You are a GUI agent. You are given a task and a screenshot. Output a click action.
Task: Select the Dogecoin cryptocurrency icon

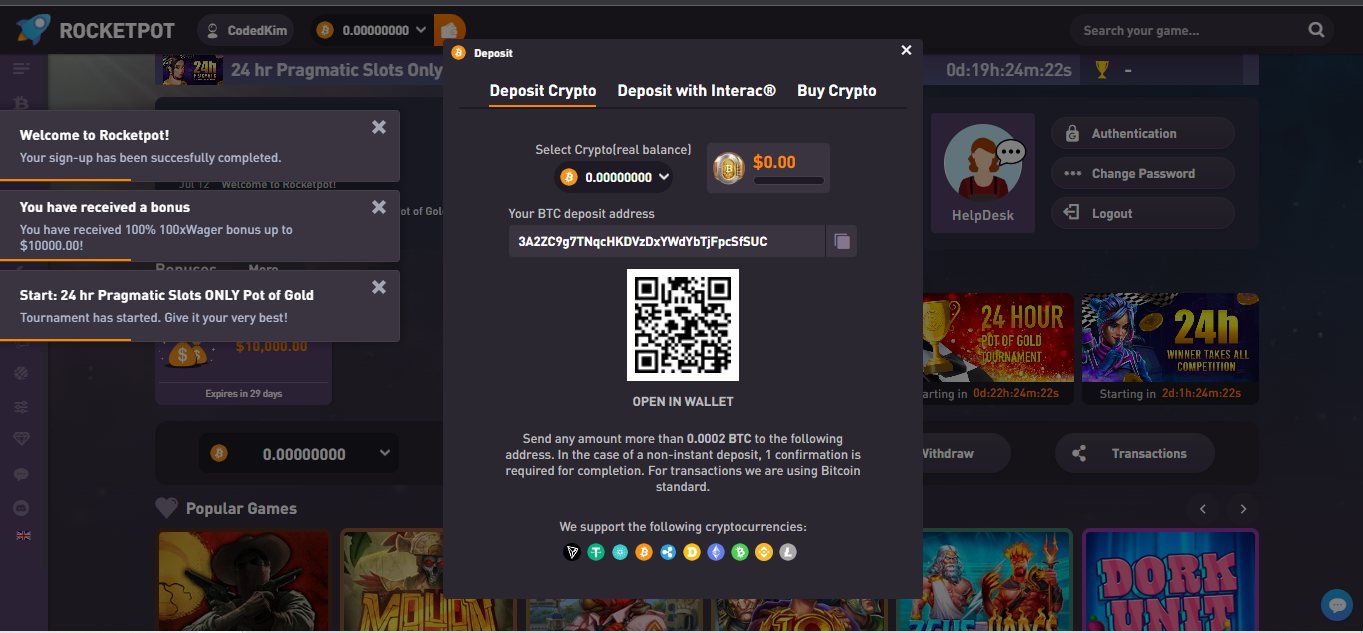[x=692, y=551]
